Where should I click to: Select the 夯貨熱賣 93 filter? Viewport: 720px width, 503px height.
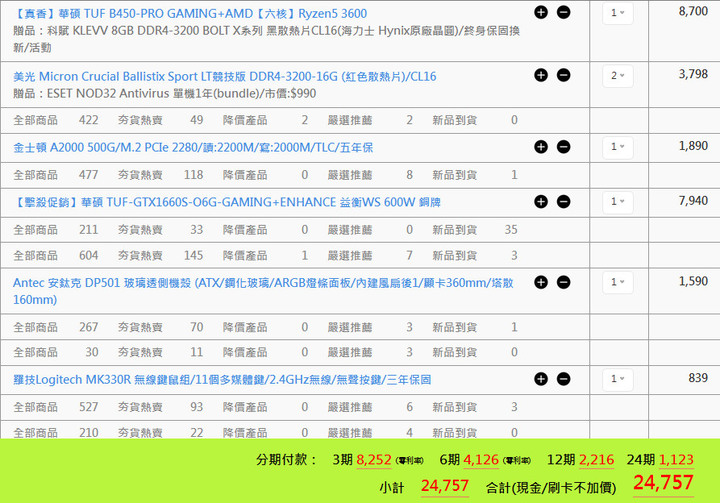point(160,407)
